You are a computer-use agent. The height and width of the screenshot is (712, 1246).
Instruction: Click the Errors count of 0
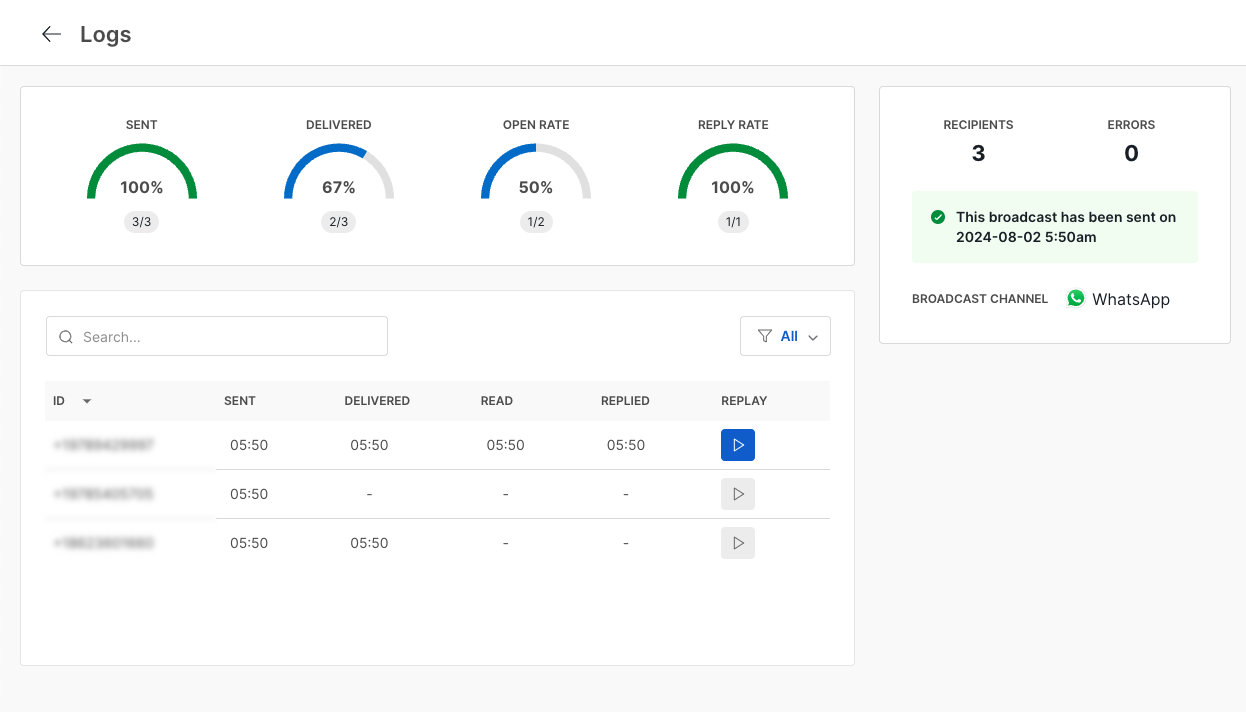pos(1131,153)
